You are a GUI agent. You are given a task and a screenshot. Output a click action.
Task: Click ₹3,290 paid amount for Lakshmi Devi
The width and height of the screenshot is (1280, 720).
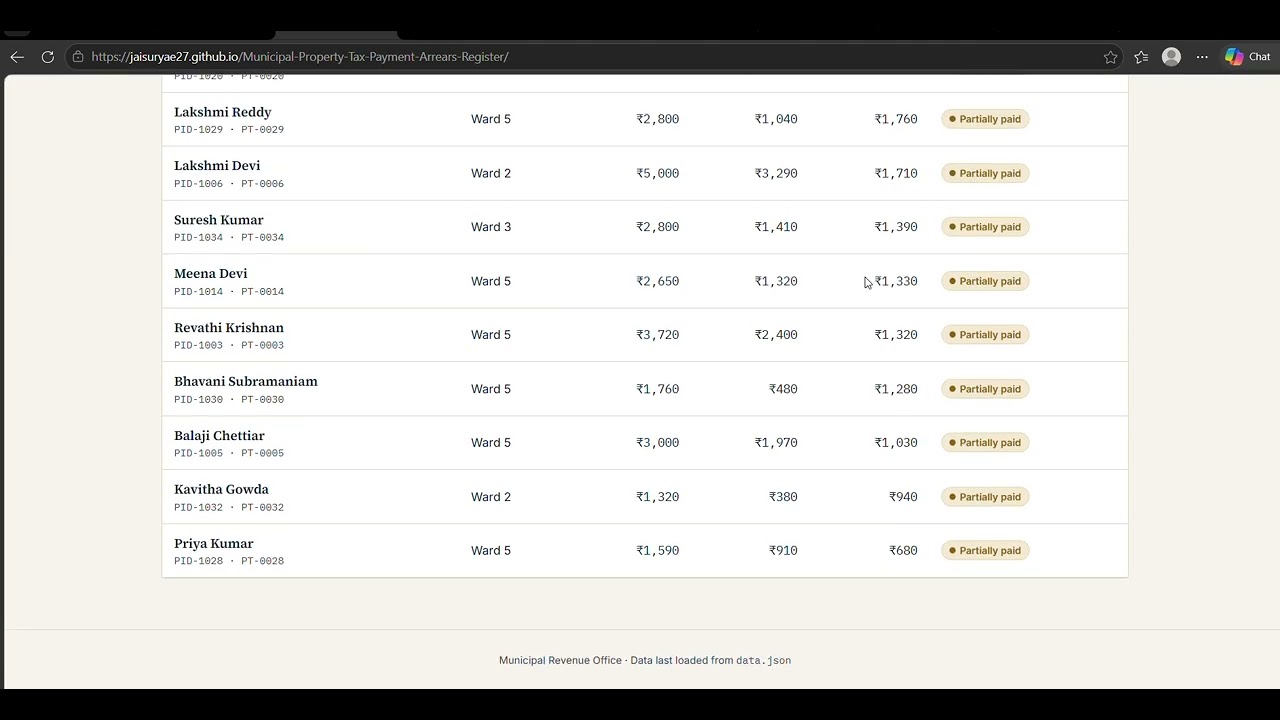pyautogui.click(x=776, y=173)
